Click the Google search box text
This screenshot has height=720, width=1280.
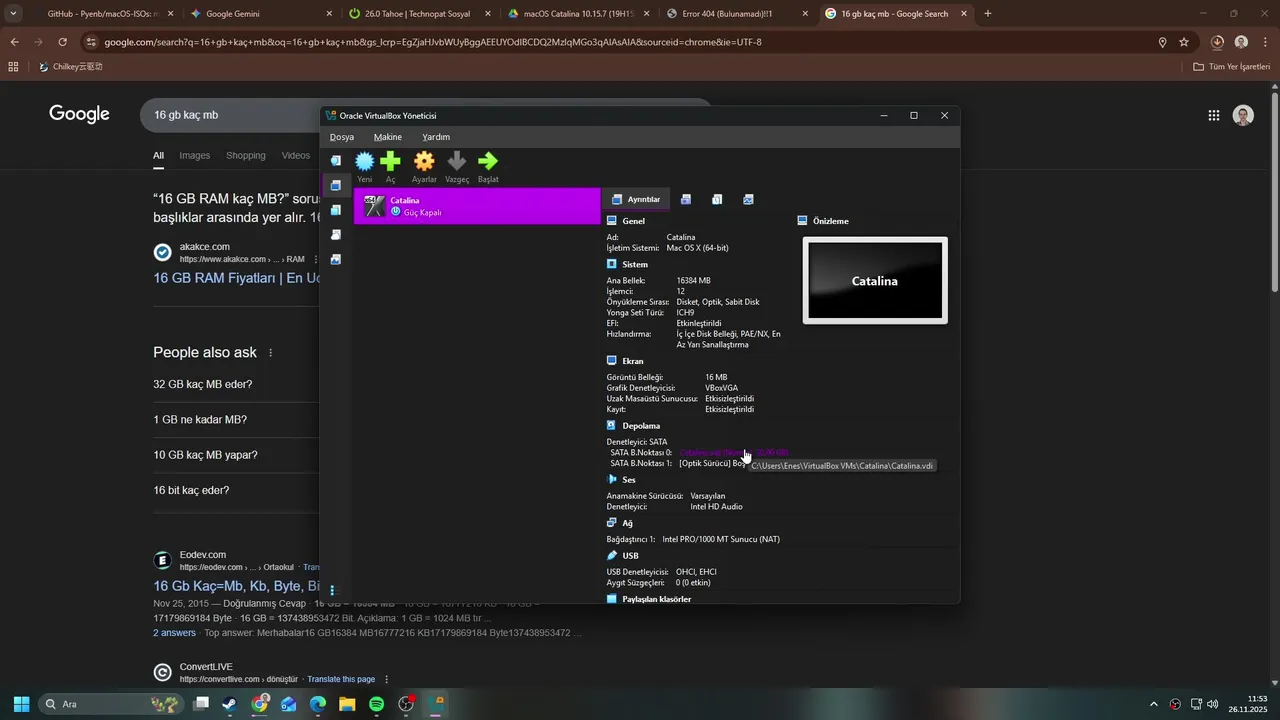coord(186,115)
